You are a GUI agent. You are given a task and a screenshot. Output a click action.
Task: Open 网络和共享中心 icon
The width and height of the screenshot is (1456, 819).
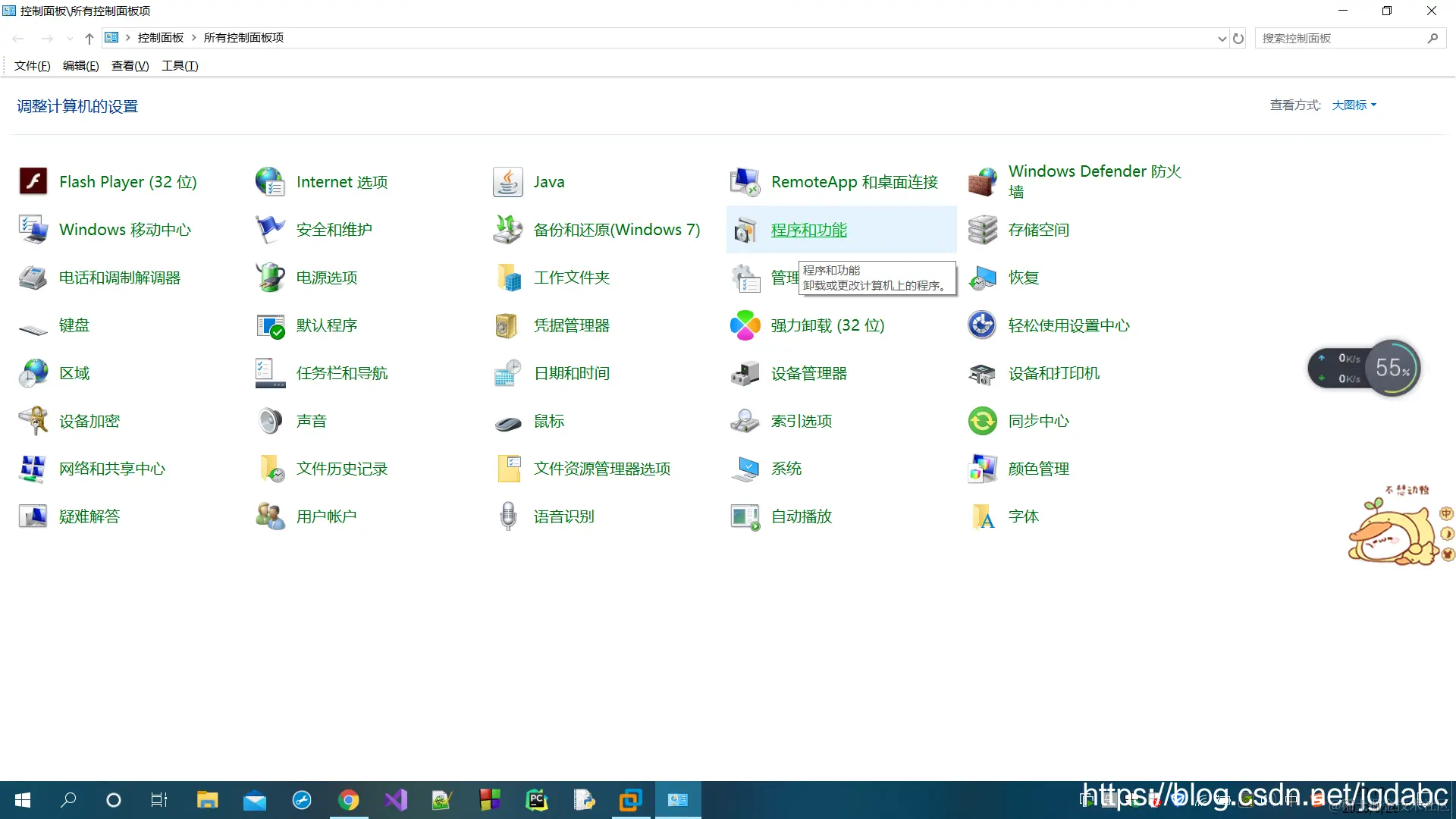click(x=33, y=469)
